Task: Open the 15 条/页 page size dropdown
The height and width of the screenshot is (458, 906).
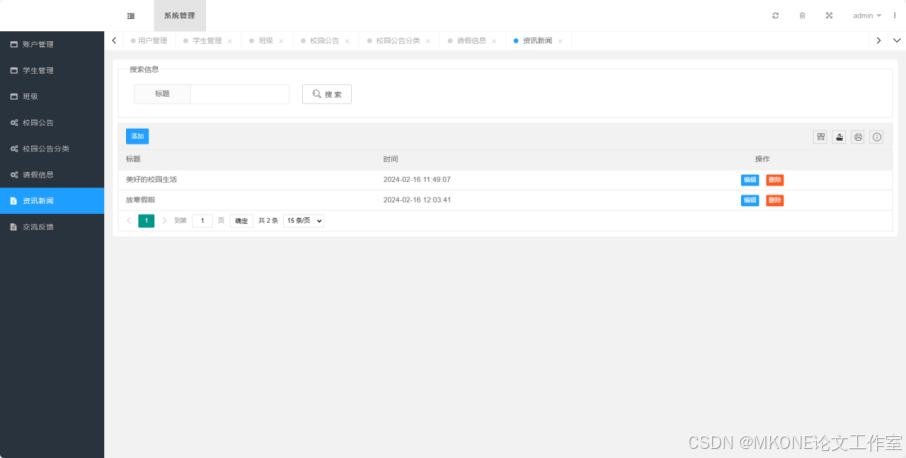Action: (x=303, y=221)
